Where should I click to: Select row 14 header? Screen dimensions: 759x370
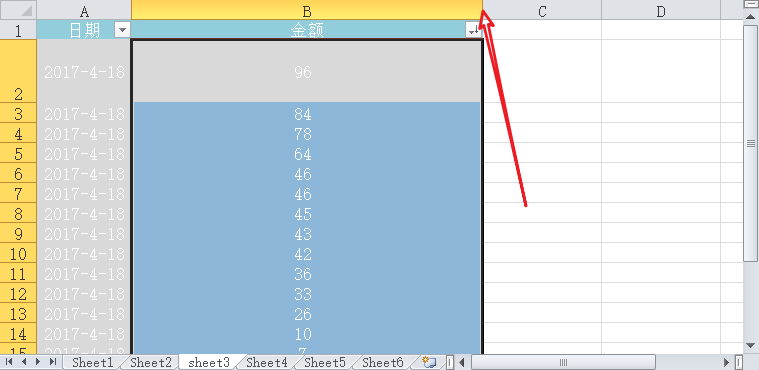pos(18,333)
